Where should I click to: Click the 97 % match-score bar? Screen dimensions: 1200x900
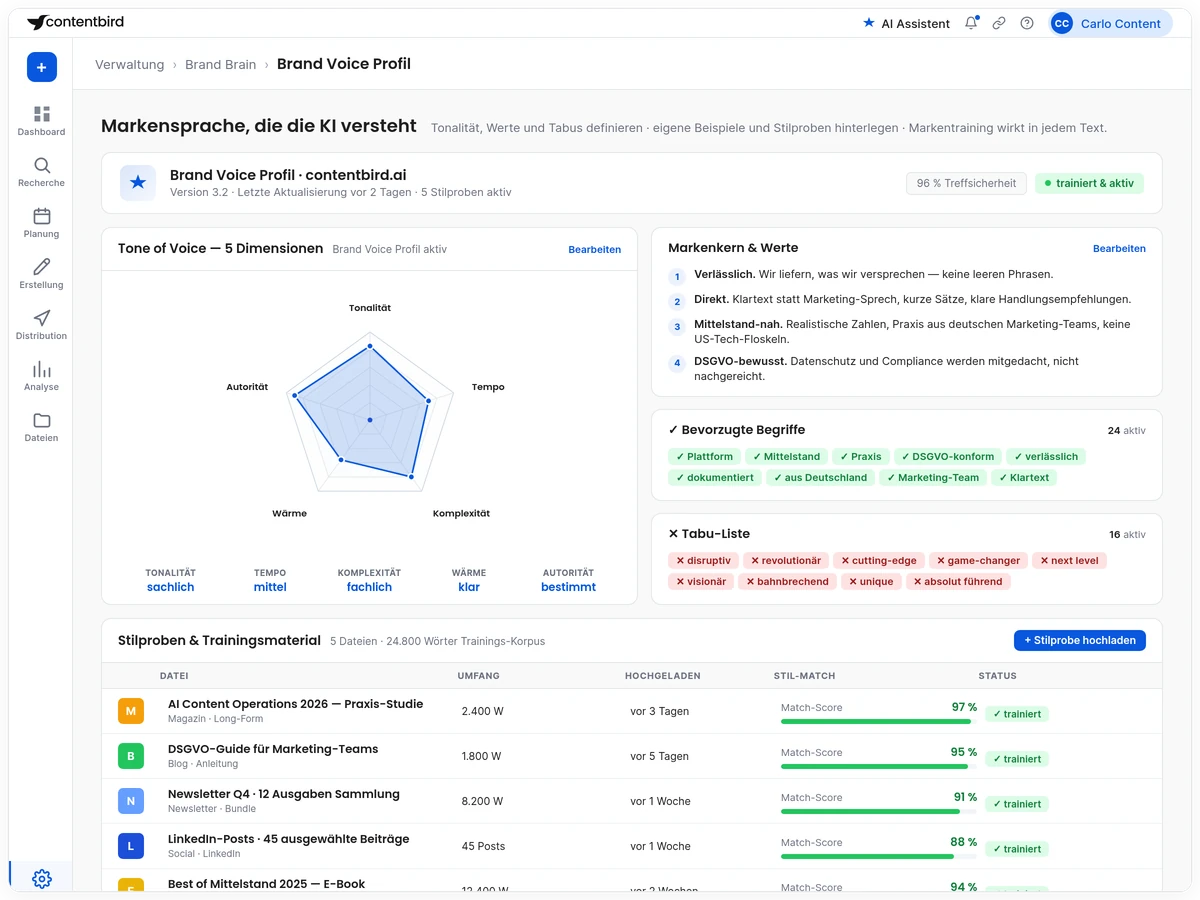coord(879,721)
